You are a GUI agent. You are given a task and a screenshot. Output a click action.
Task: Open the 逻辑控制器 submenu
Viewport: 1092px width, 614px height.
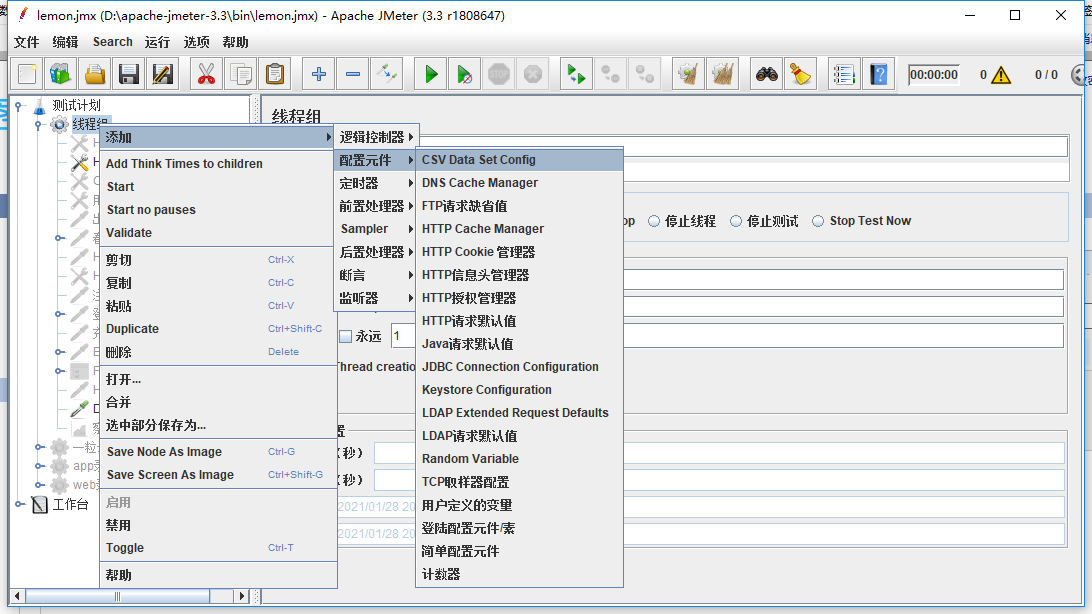pos(376,137)
